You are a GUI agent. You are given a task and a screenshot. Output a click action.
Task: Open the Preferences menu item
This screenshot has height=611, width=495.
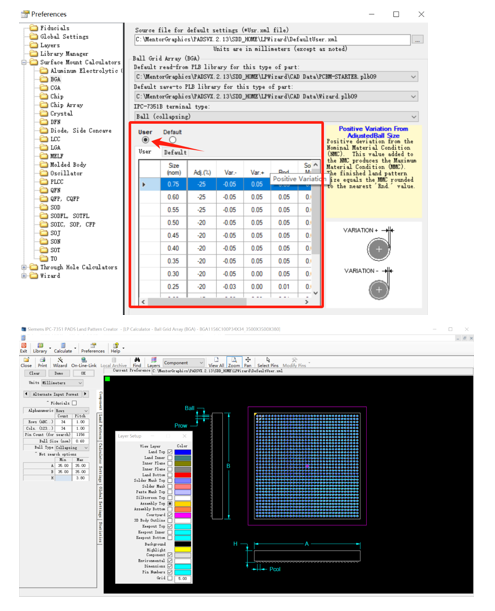click(x=93, y=348)
